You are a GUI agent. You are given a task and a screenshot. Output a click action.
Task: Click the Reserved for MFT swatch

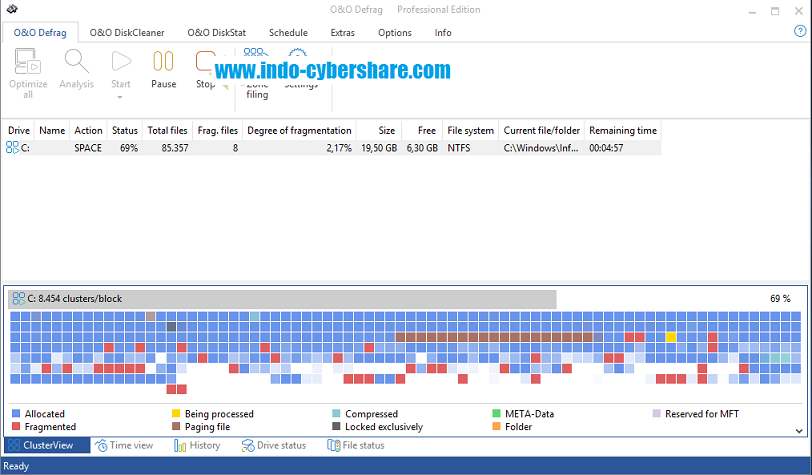click(x=657, y=413)
